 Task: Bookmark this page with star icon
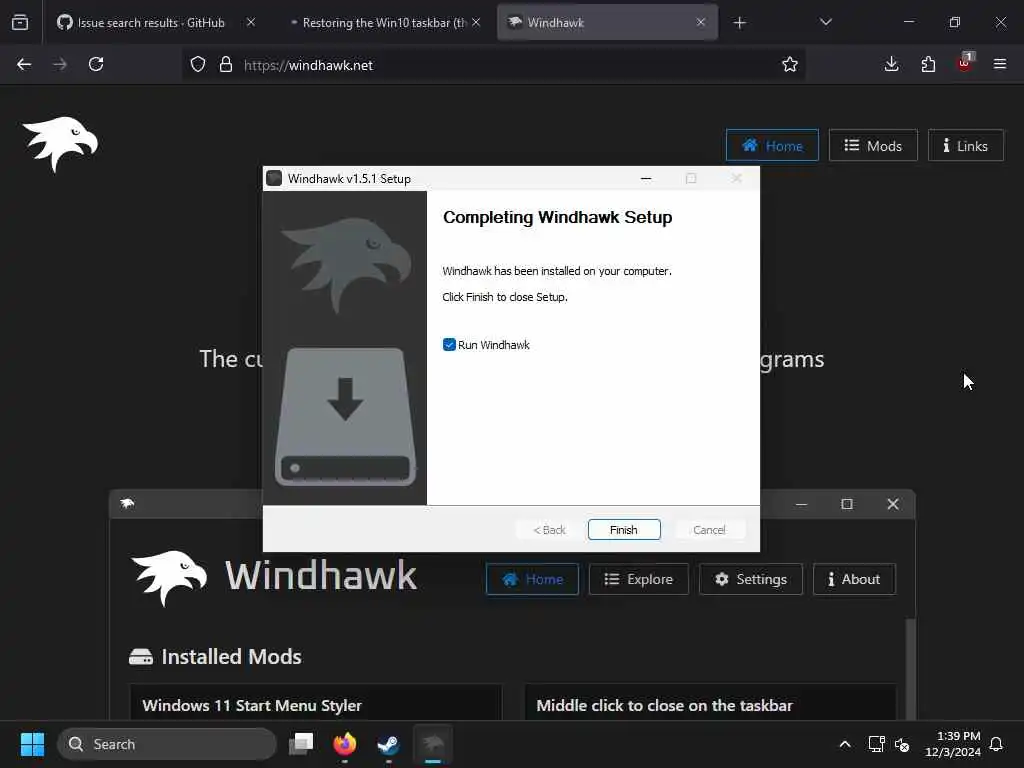tap(790, 64)
